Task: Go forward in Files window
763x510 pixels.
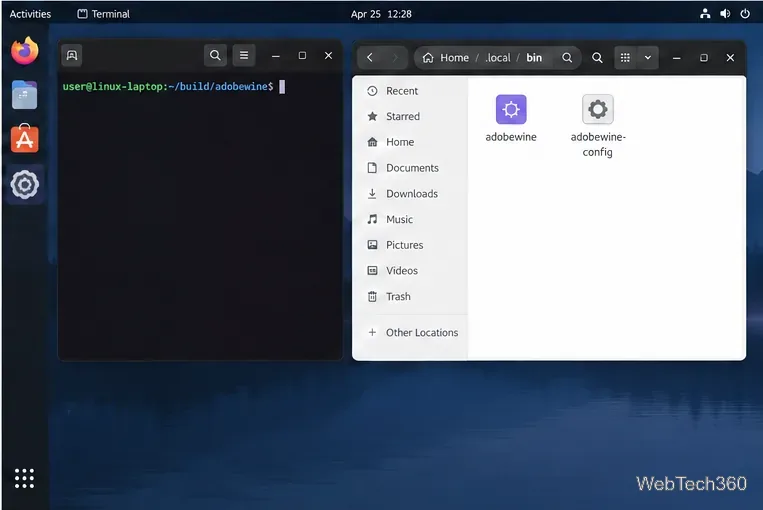Action: [395, 58]
